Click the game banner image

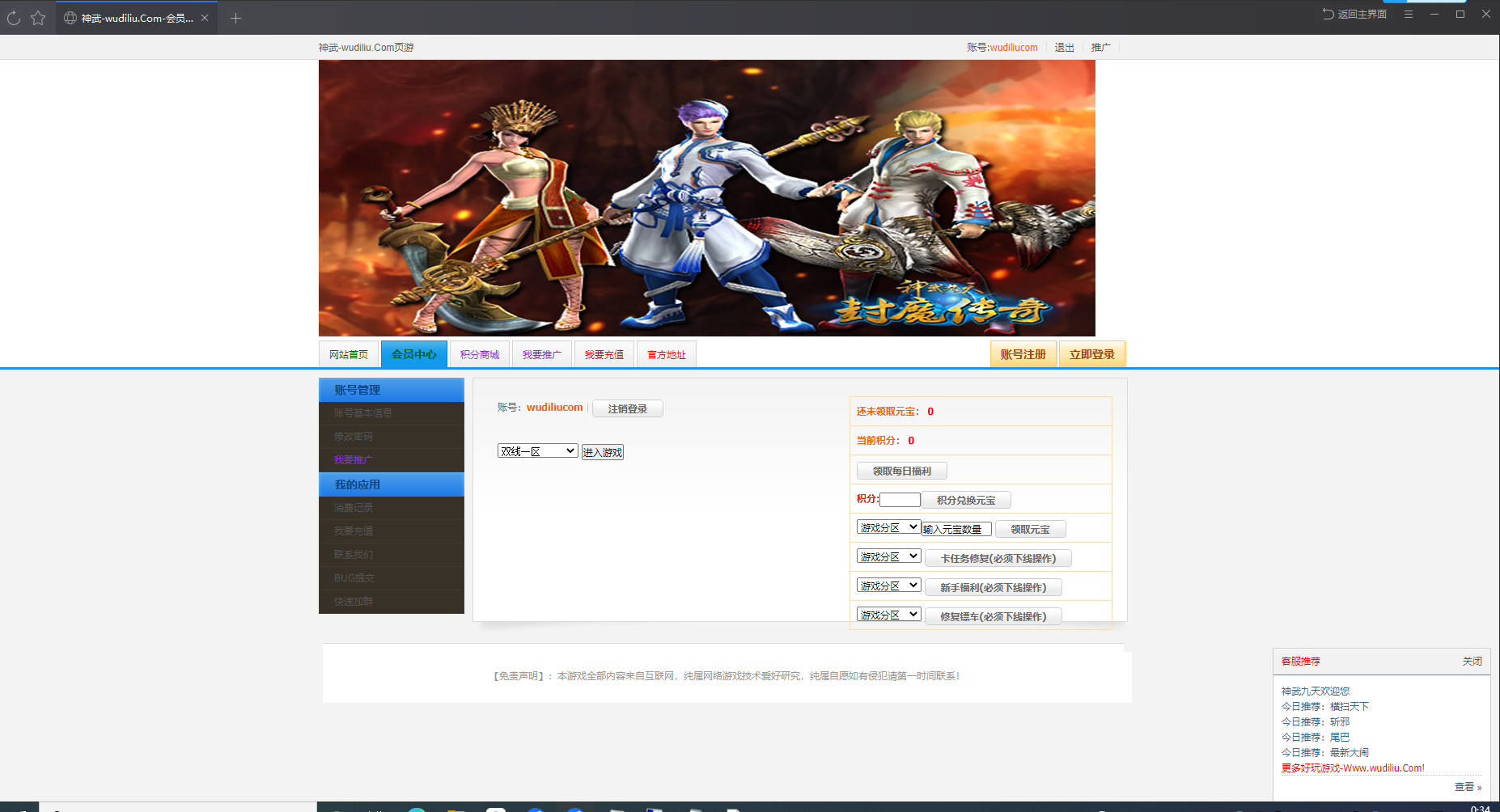[x=706, y=198]
